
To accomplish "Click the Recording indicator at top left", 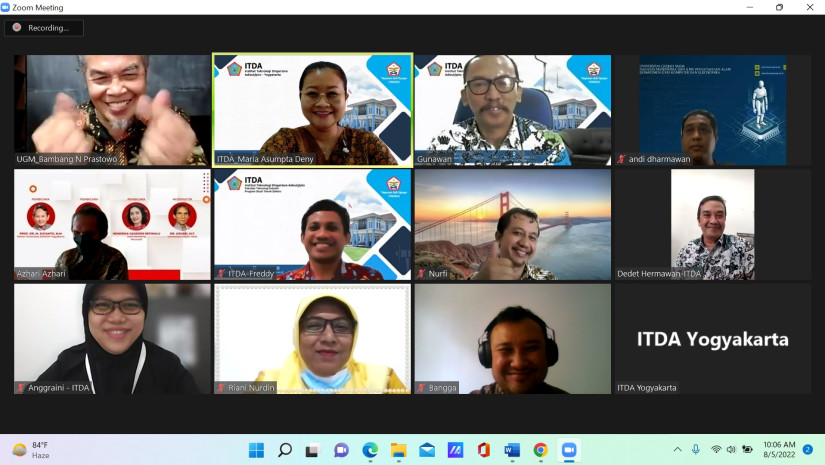I will (44, 28).
